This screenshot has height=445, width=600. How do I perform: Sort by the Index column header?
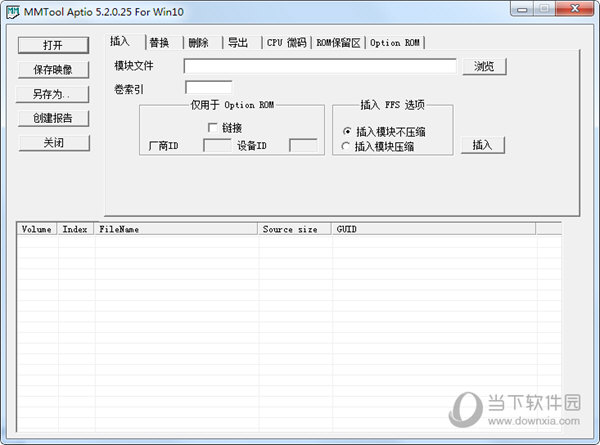(75, 229)
